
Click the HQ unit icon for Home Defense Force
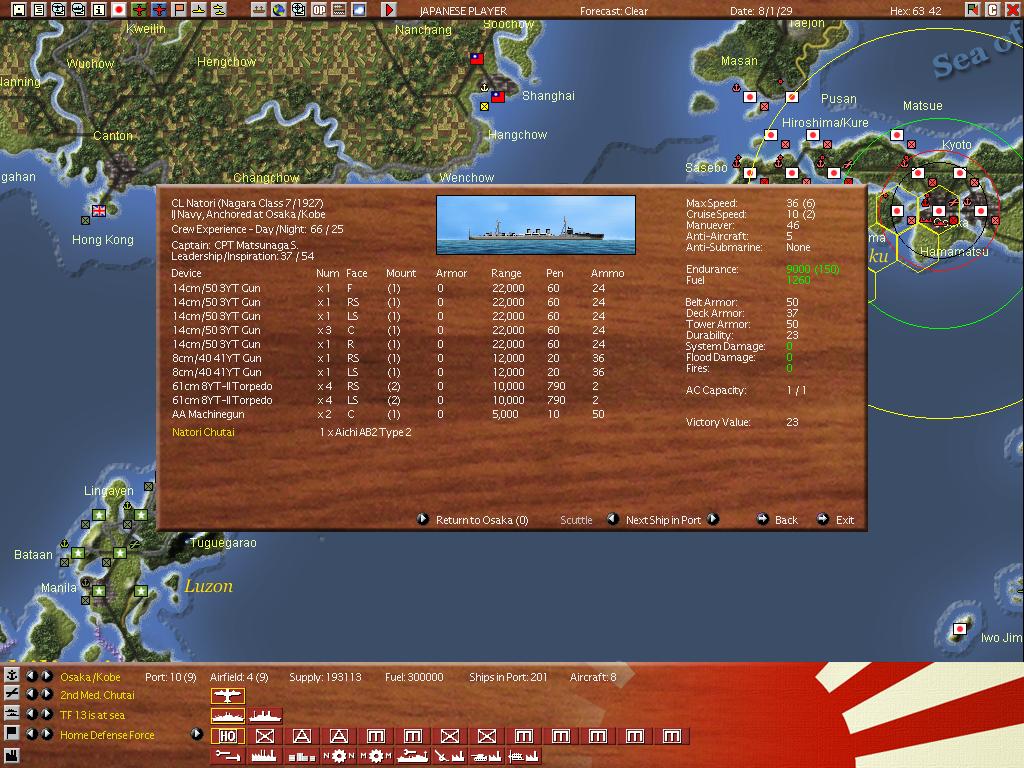click(x=227, y=736)
